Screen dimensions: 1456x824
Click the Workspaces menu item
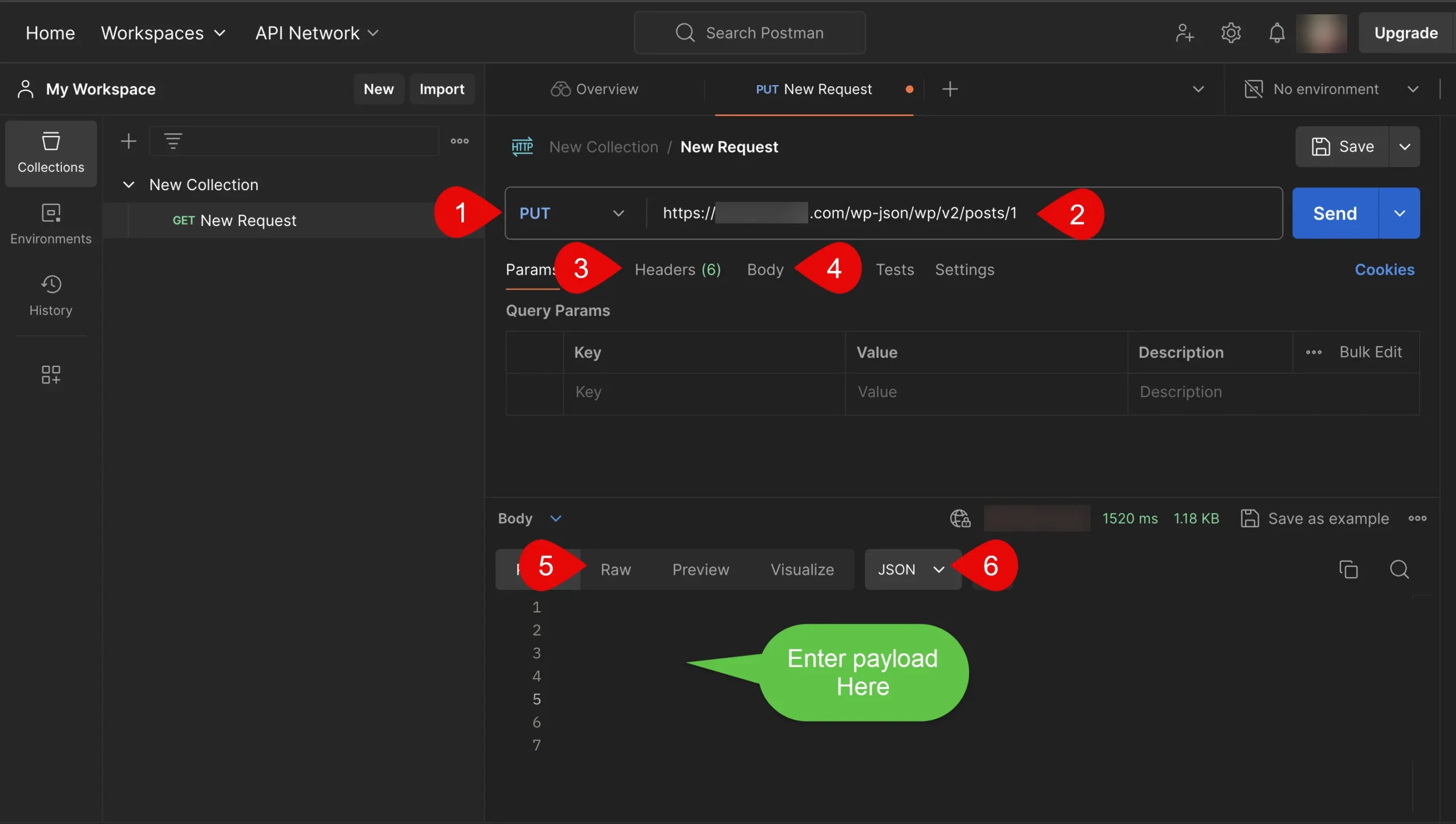tap(163, 32)
